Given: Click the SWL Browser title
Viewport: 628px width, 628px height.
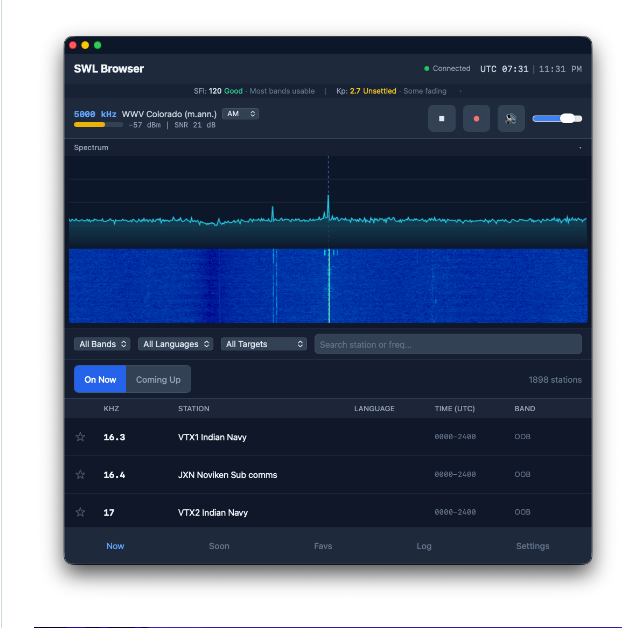Looking at the screenshot, I should 109,69.
